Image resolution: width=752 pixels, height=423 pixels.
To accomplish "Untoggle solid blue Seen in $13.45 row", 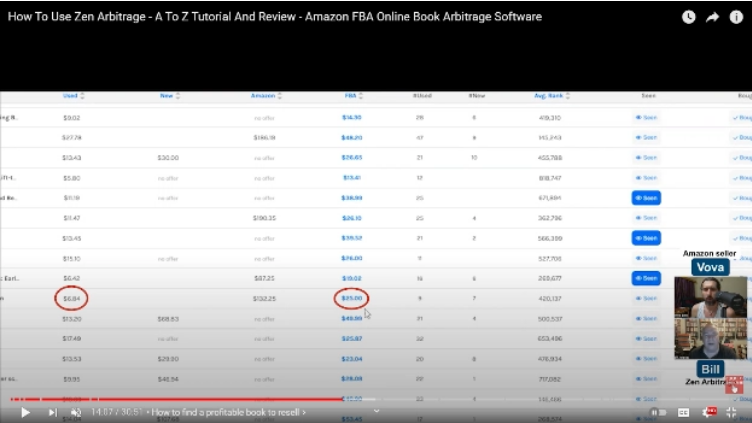I will click(x=646, y=238).
